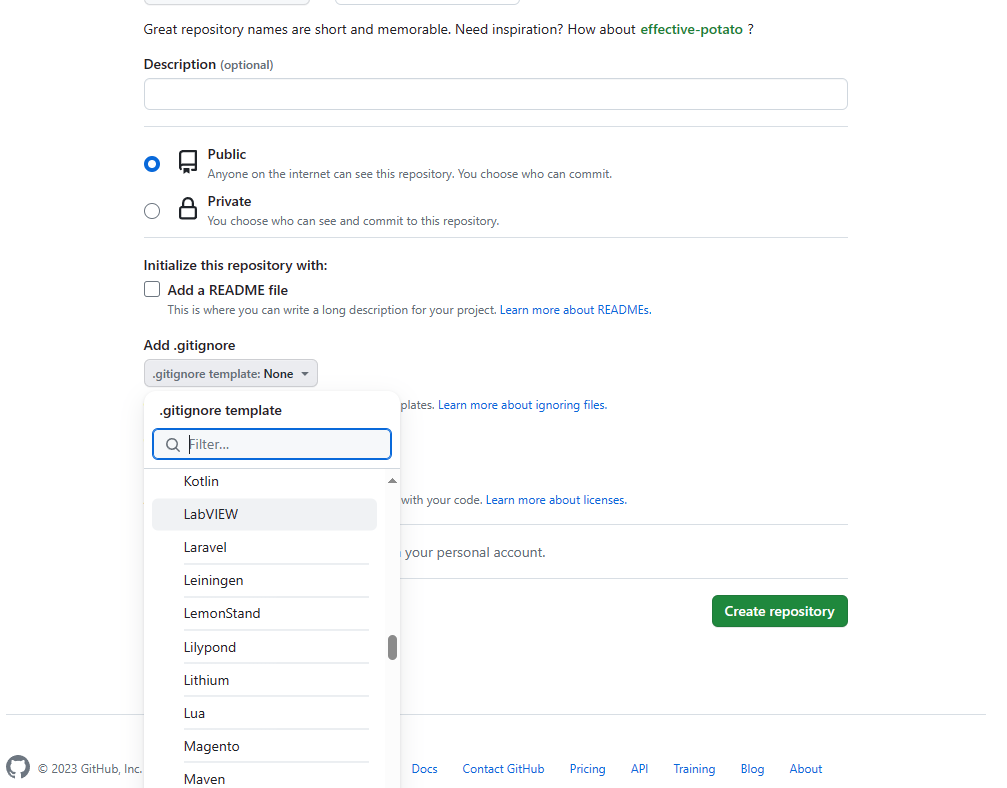Select the Private visibility radio button
This screenshot has width=1007, height=788.
tap(152, 211)
